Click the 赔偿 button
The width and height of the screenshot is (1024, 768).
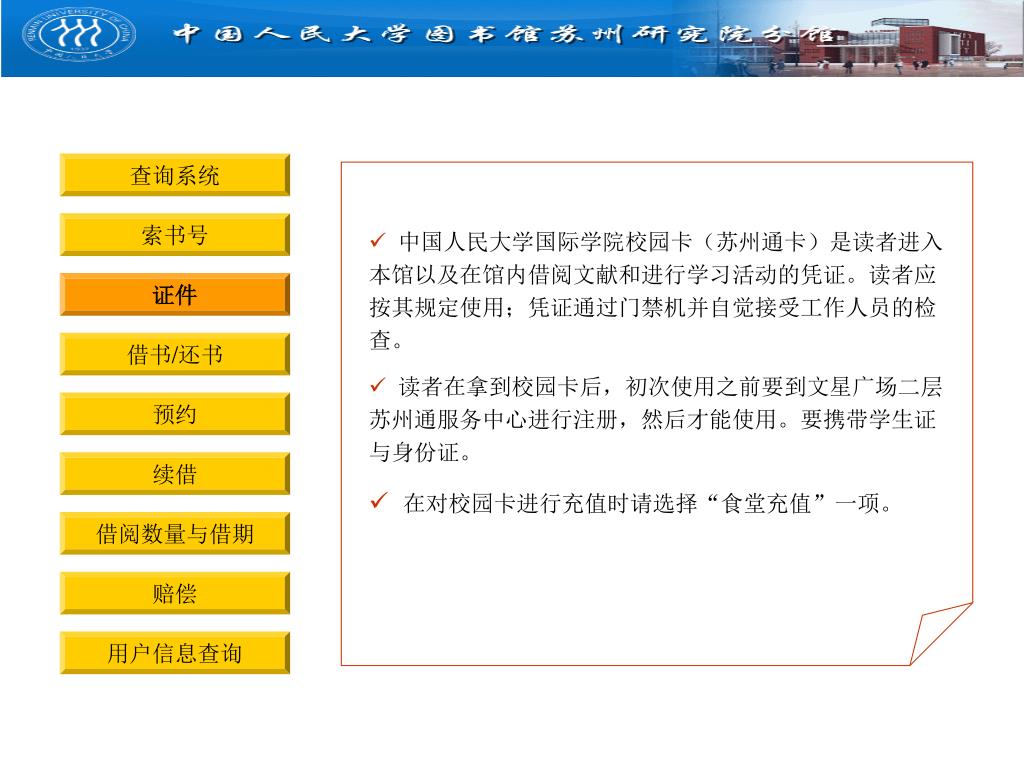(174, 593)
